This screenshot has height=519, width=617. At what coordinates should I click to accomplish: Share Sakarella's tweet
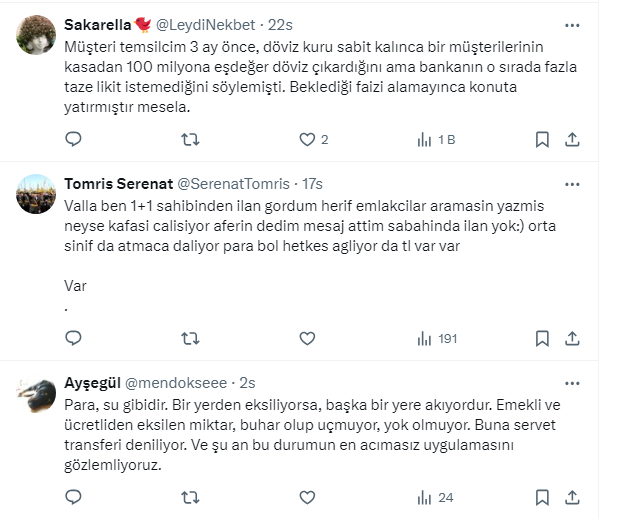click(573, 139)
